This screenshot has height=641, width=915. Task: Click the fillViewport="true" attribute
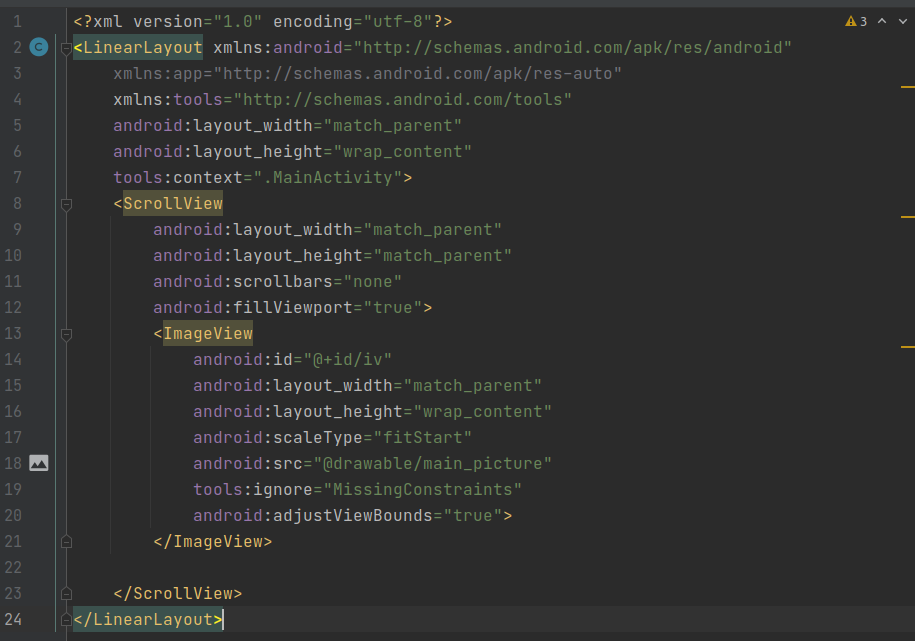click(x=288, y=308)
